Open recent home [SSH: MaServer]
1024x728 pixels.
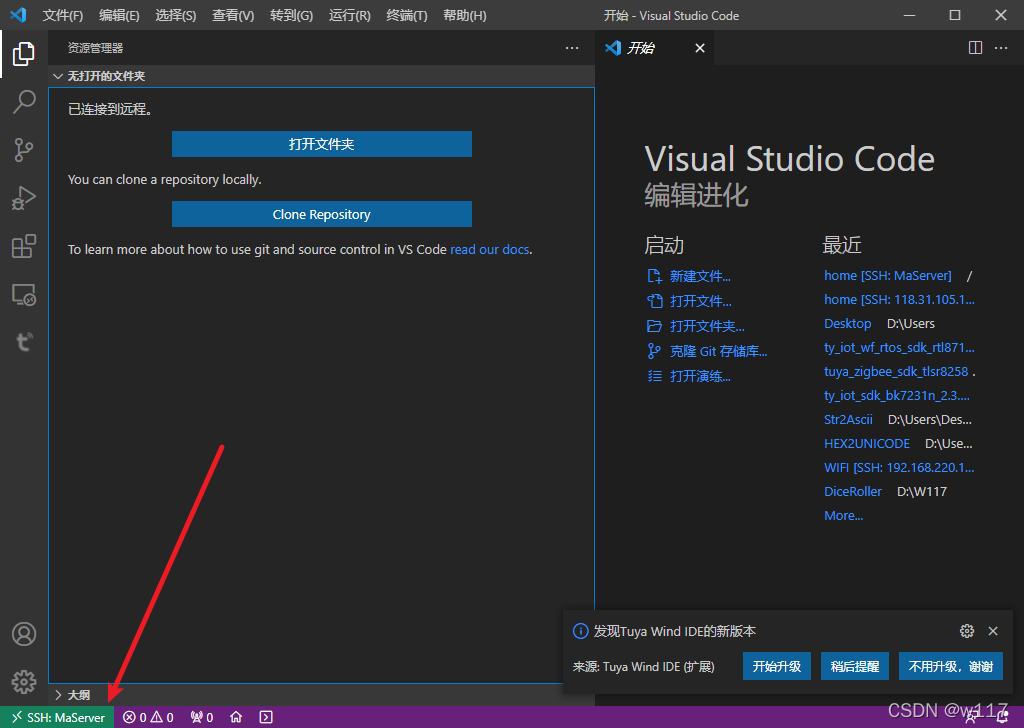point(888,276)
